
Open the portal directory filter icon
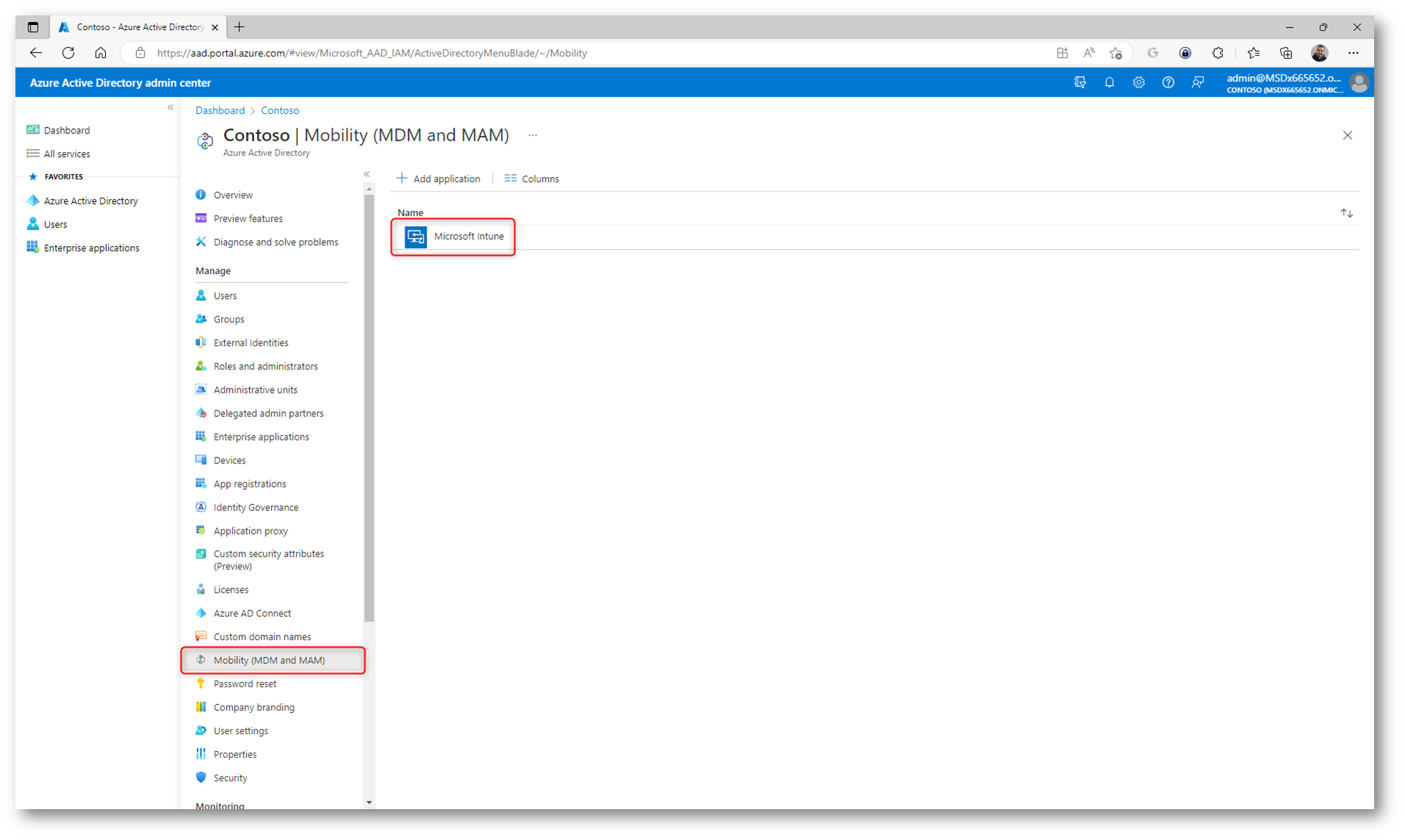click(x=1080, y=83)
